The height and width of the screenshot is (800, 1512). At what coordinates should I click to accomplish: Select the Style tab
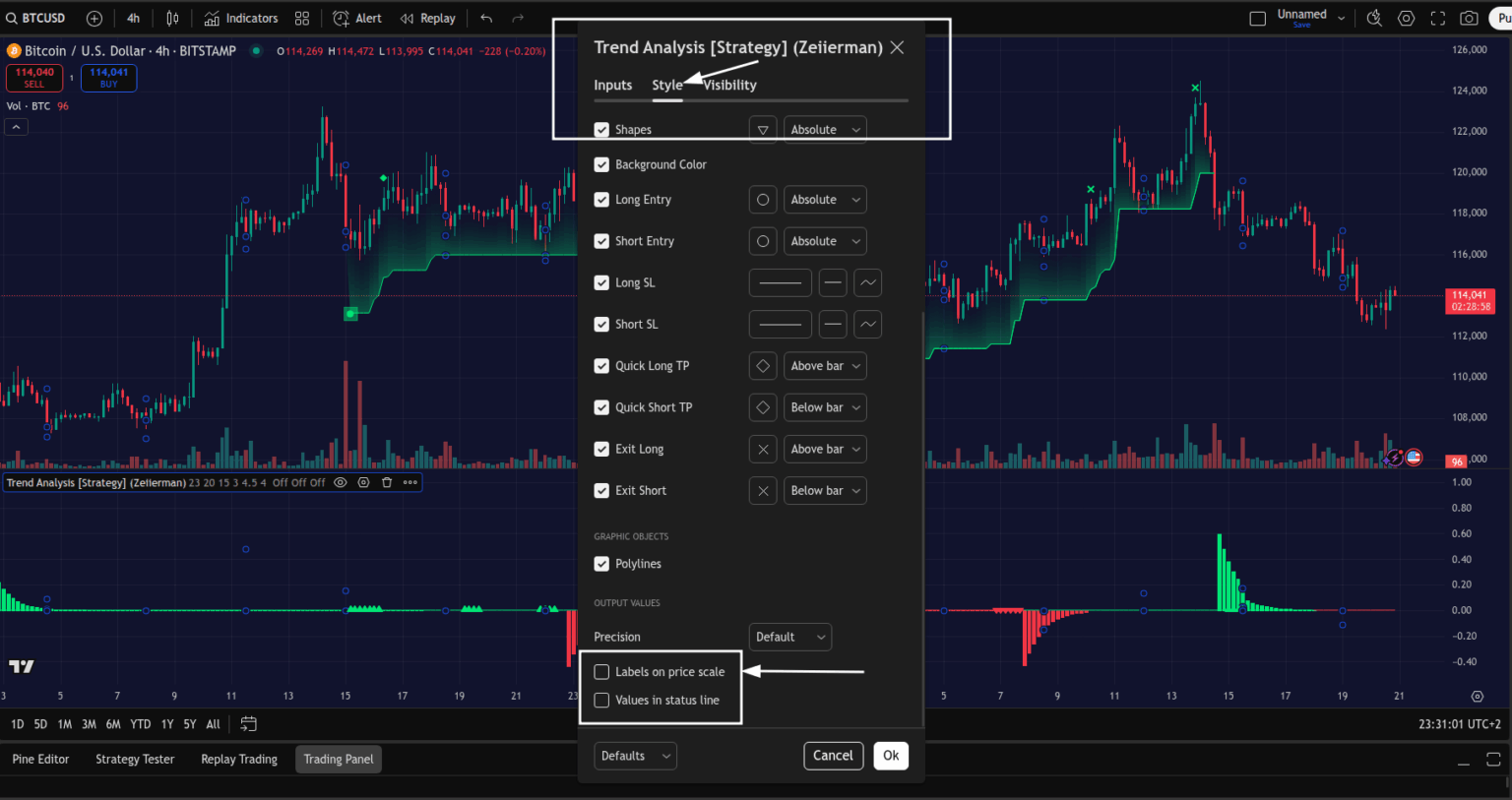pyautogui.click(x=666, y=85)
